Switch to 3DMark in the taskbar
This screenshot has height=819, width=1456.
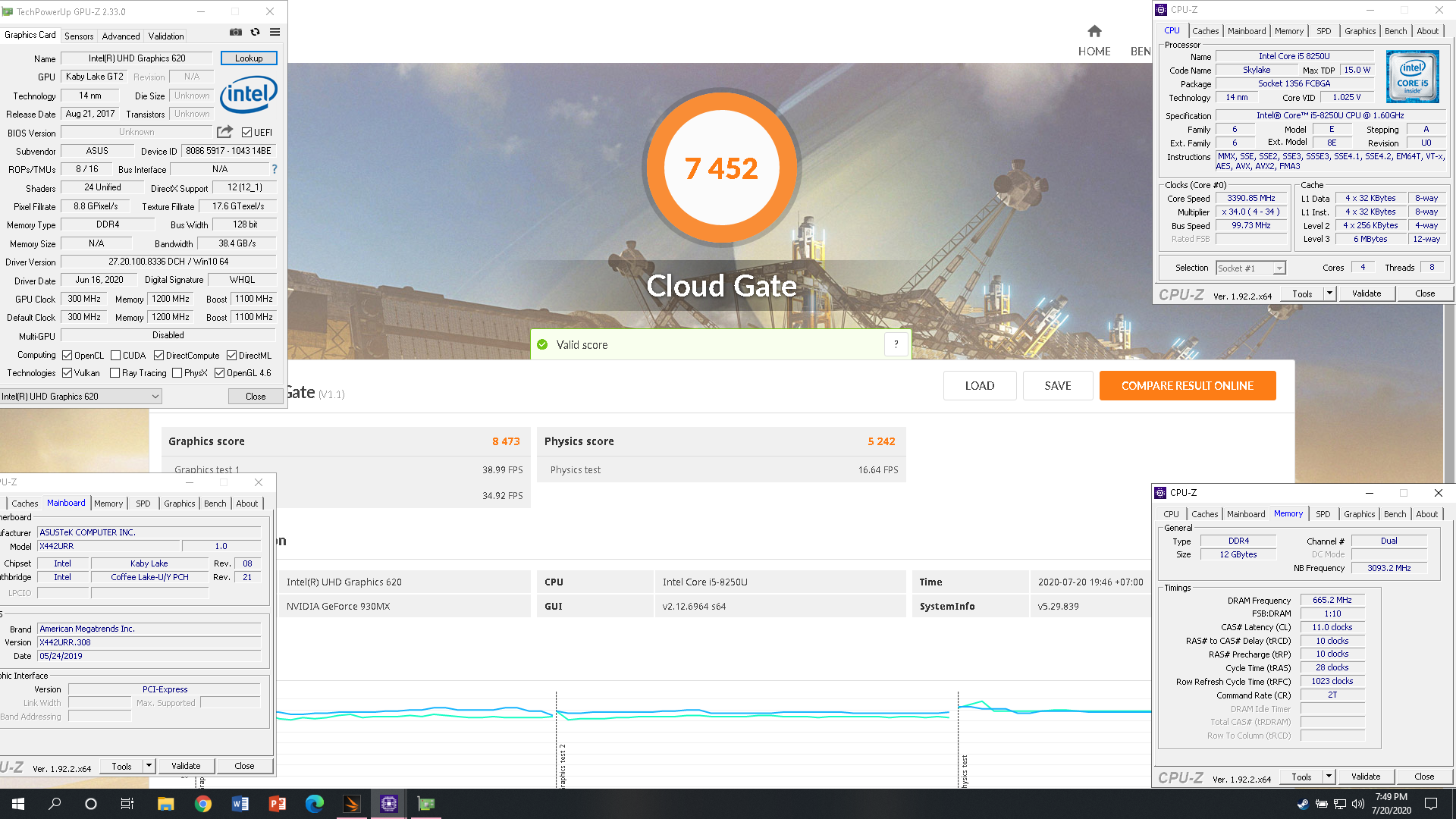[x=351, y=804]
